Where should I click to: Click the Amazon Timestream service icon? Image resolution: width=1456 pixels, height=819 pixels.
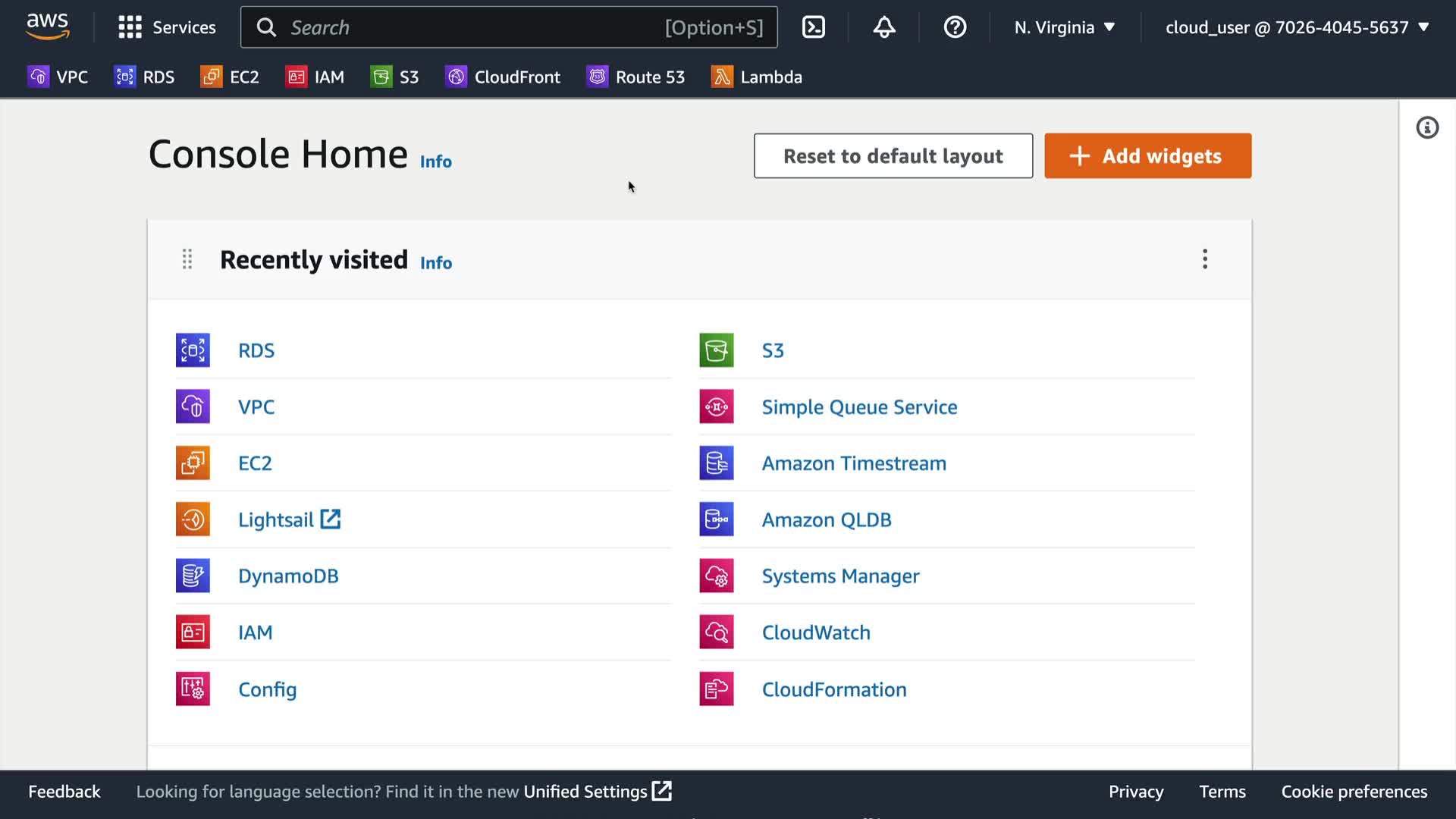716,463
